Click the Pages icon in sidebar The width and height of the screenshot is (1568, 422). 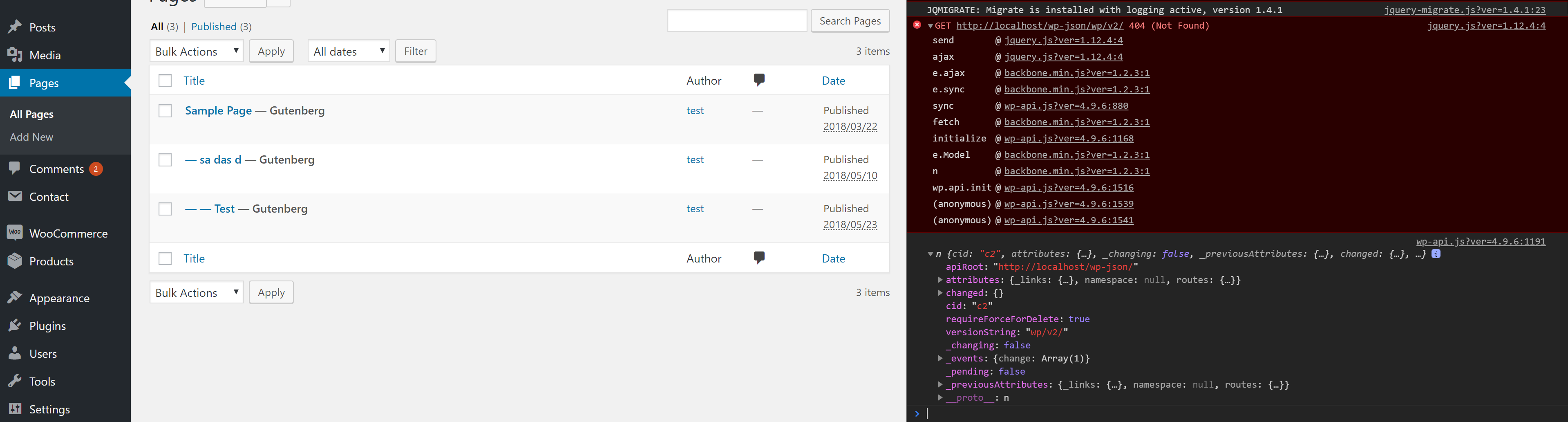tap(15, 83)
